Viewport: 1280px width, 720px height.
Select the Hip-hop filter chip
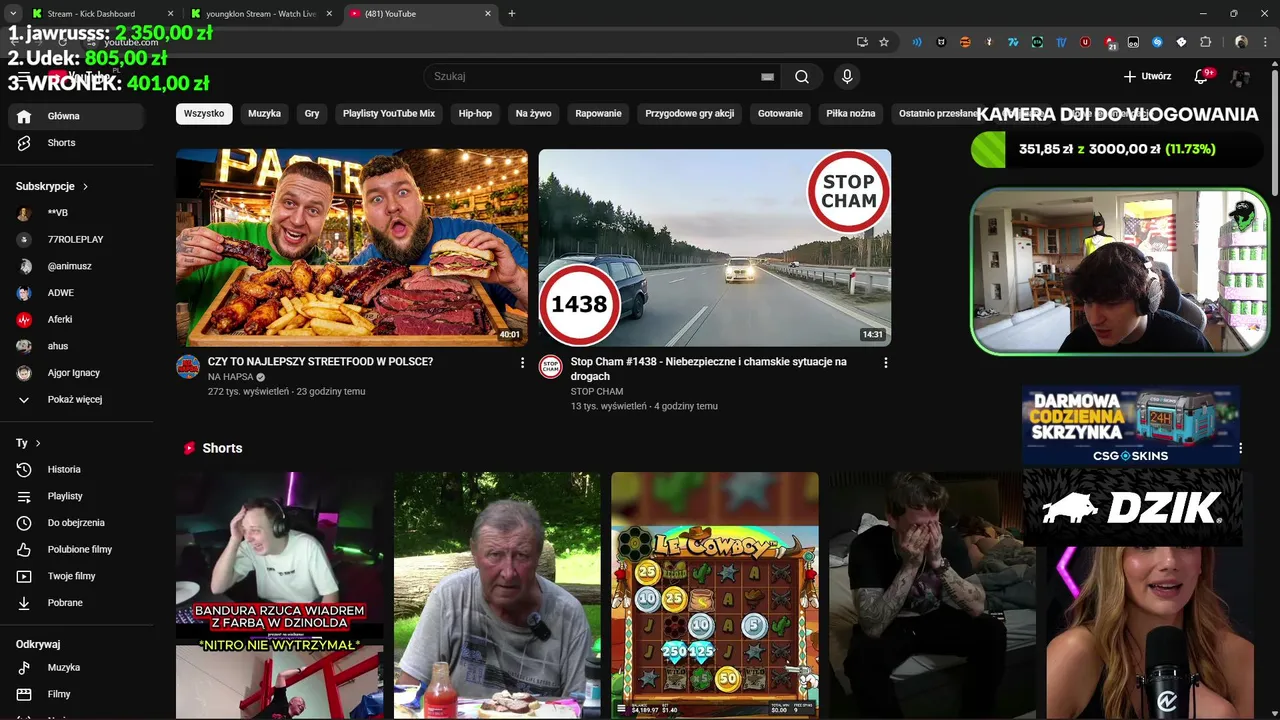pyautogui.click(x=475, y=114)
